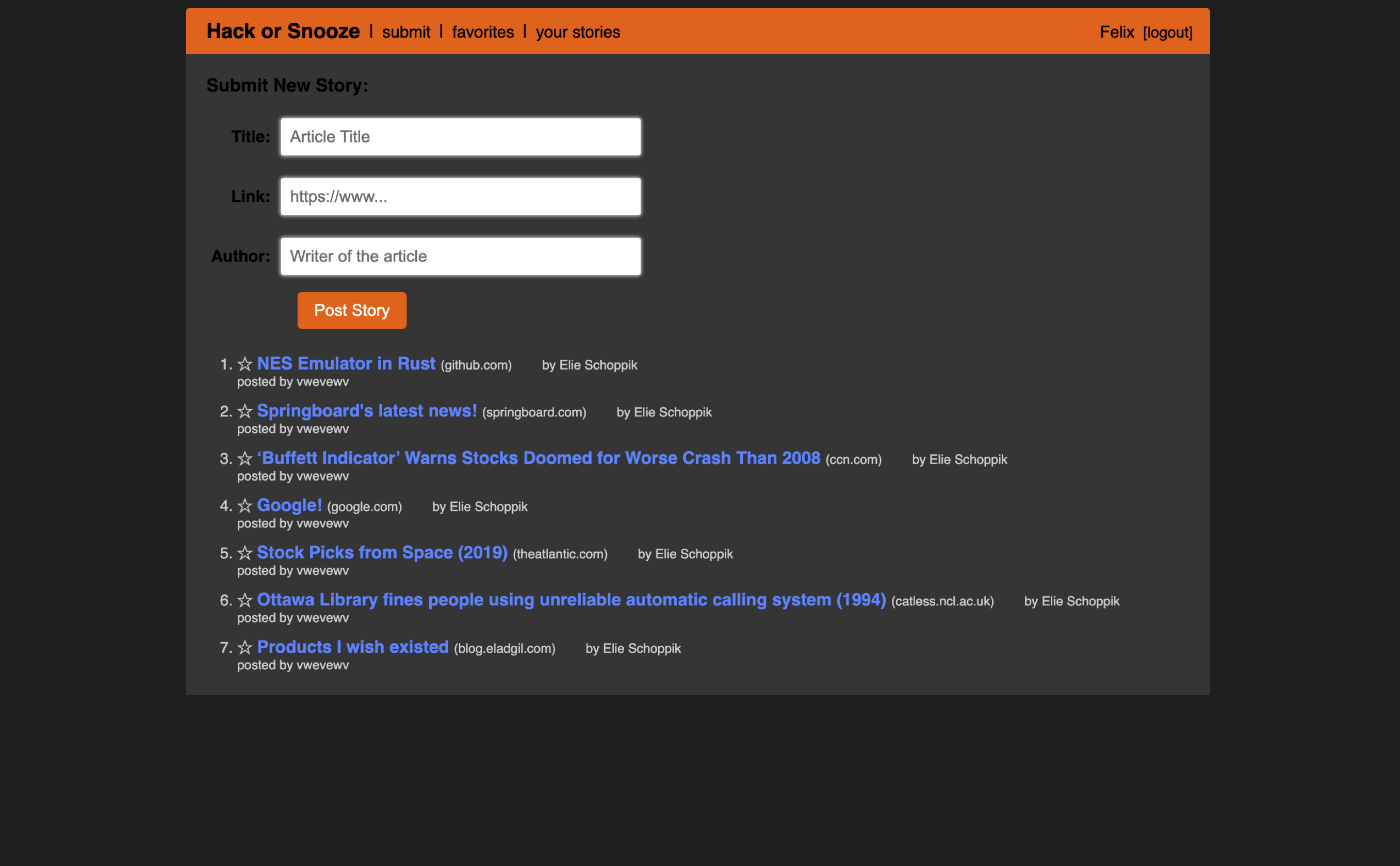Image resolution: width=1400 pixels, height=866 pixels.
Task: Select the Author input field
Action: pos(460,256)
